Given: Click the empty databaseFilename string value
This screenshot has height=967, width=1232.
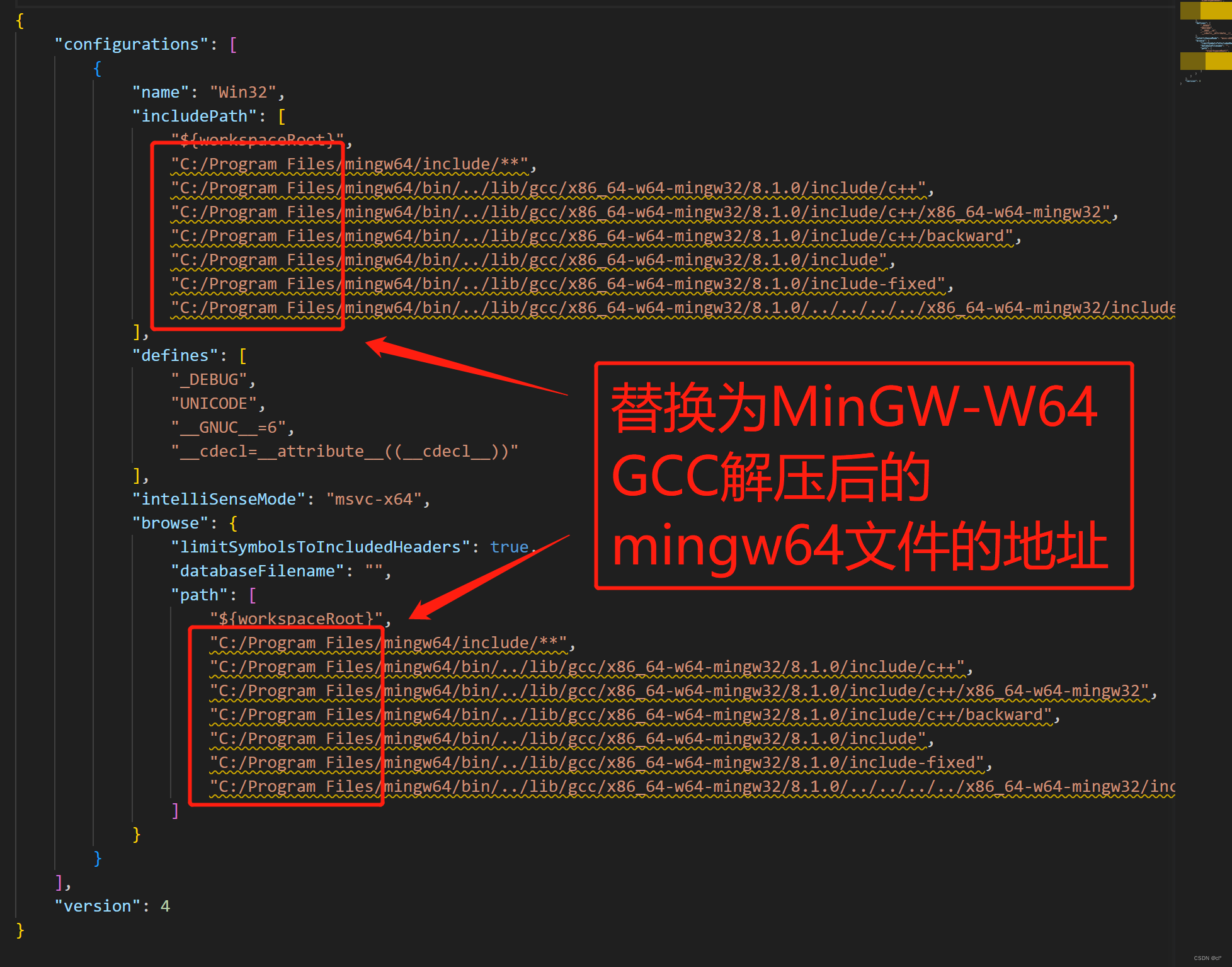Looking at the screenshot, I should pos(375,571).
